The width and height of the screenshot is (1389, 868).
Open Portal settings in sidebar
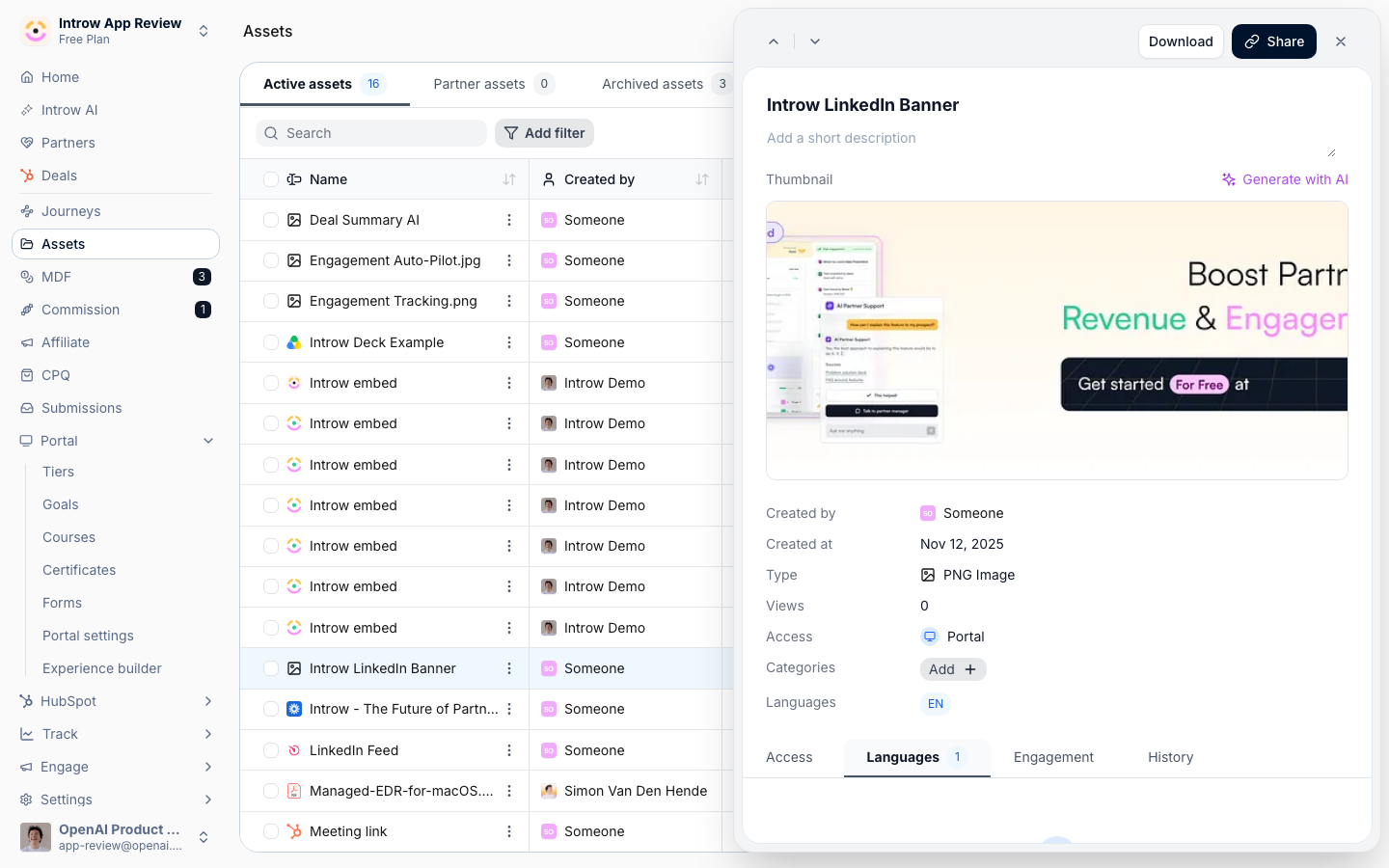pos(88,636)
